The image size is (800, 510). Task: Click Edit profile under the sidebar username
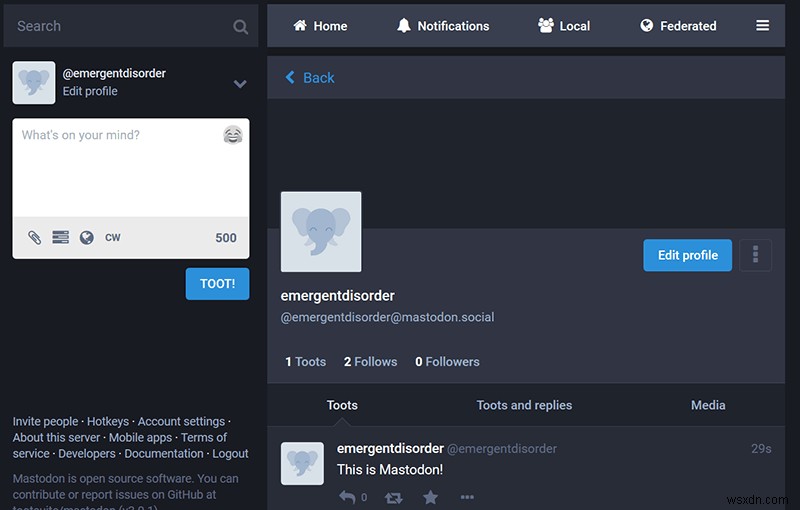coord(90,91)
